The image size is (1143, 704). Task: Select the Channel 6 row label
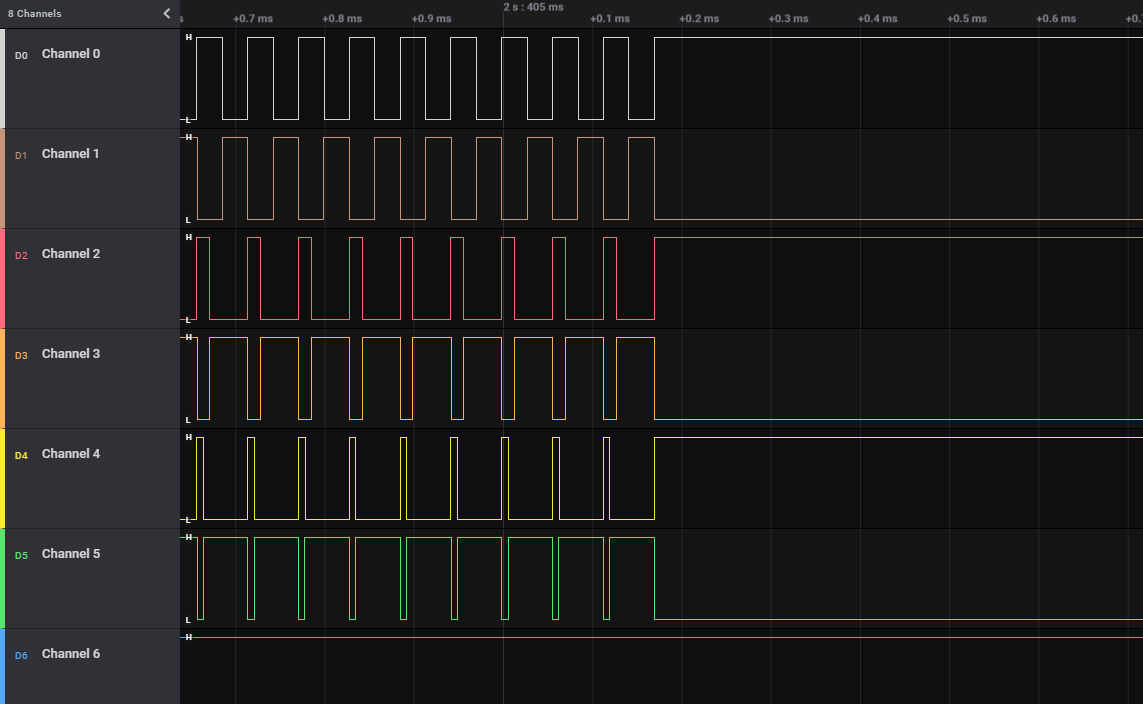71,654
